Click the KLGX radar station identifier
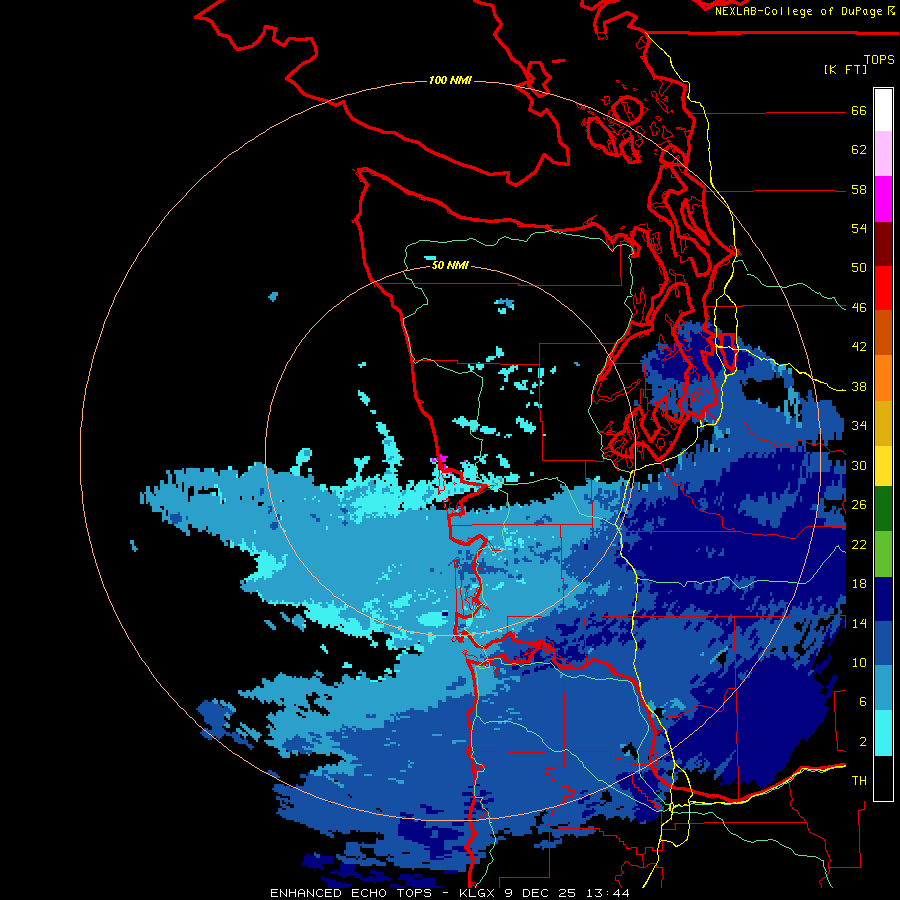The width and height of the screenshot is (900, 900). pos(478,893)
